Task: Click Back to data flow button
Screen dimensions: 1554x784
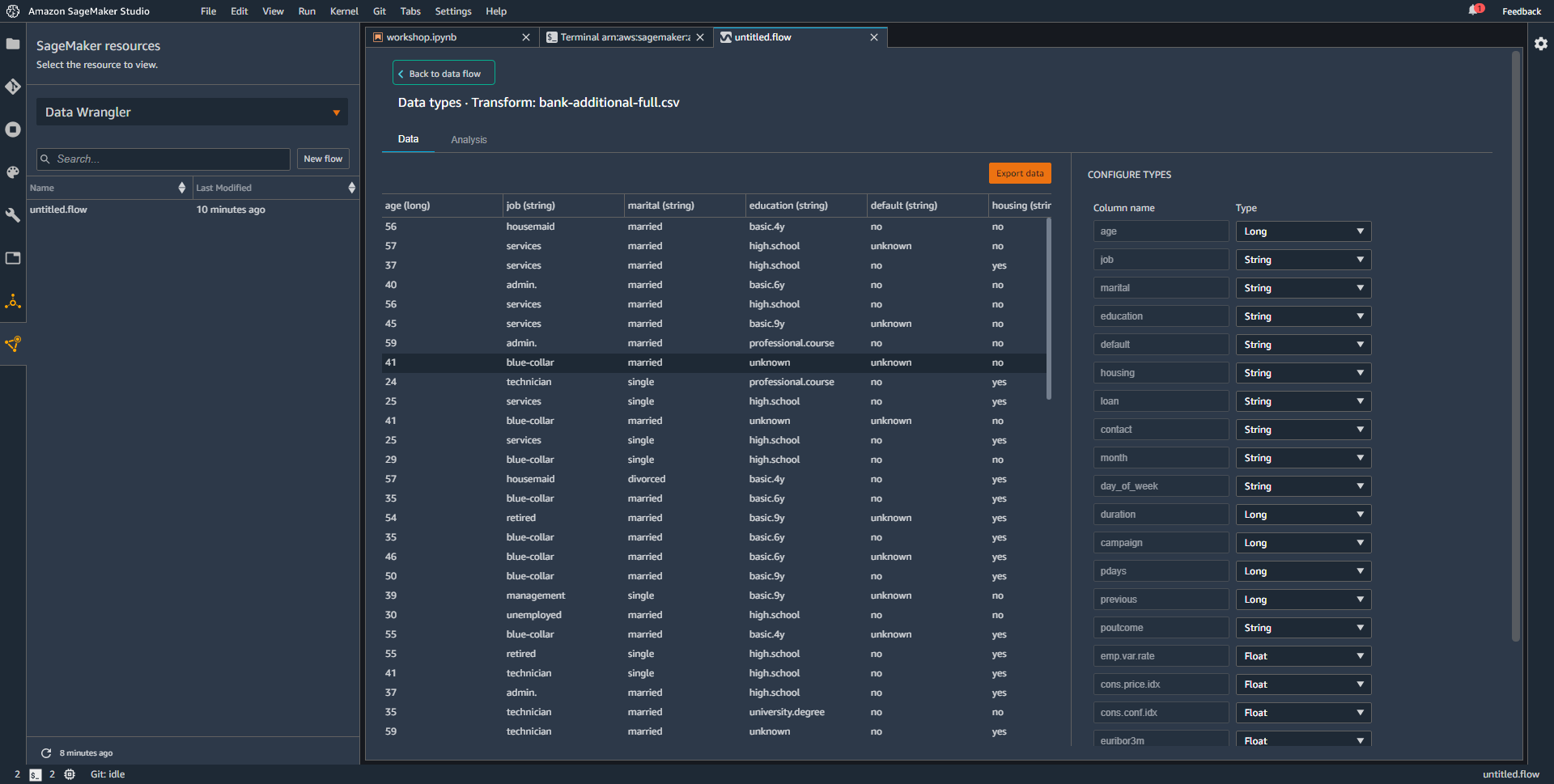Action: coord(444,74)
